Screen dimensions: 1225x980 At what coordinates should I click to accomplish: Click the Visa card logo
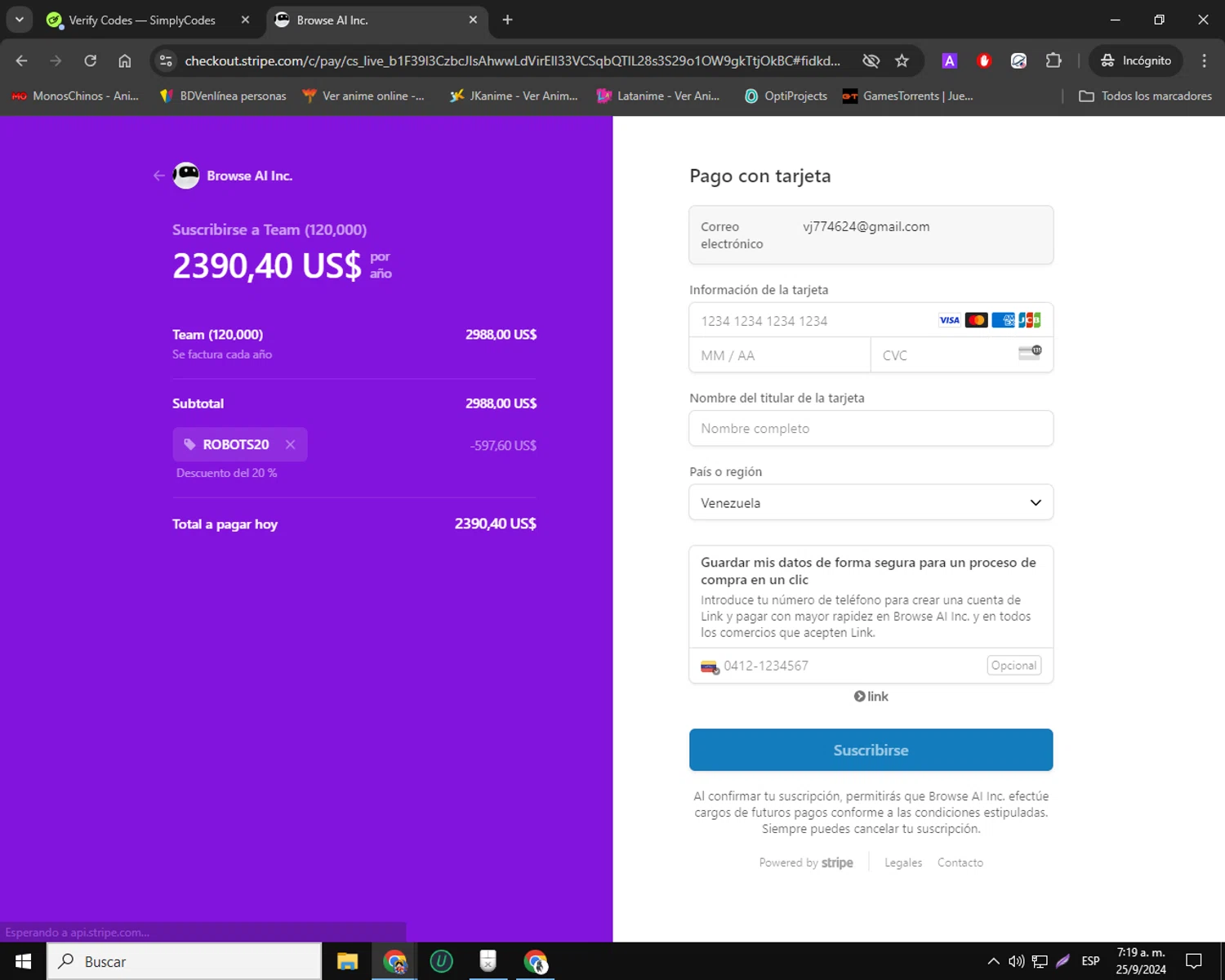(x=949, y=320)
